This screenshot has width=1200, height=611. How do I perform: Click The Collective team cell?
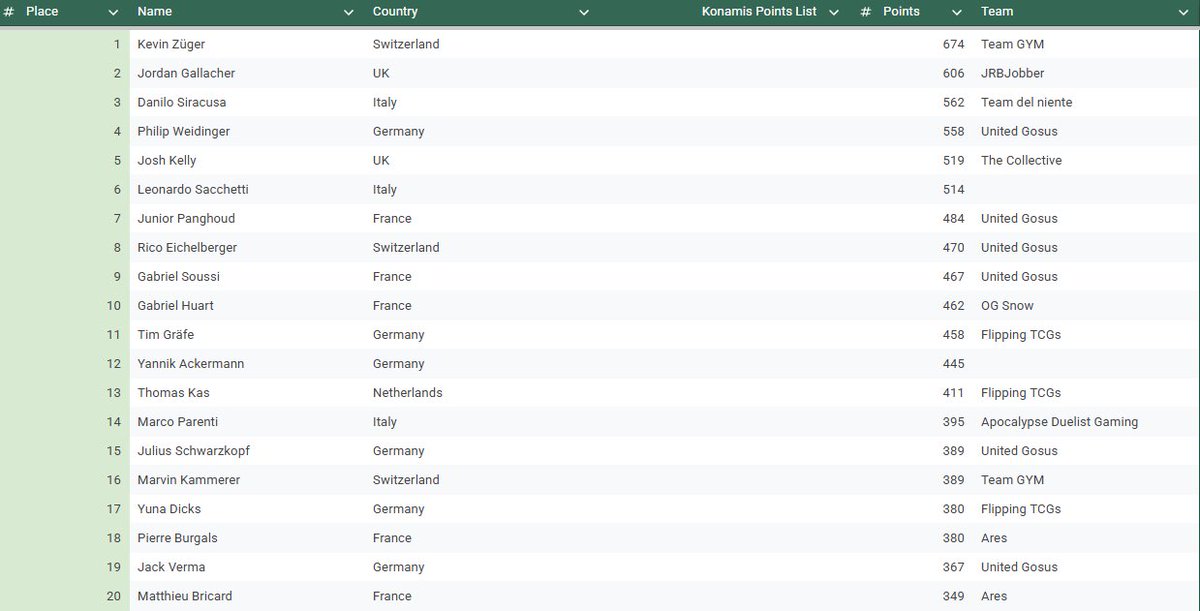1022,160
